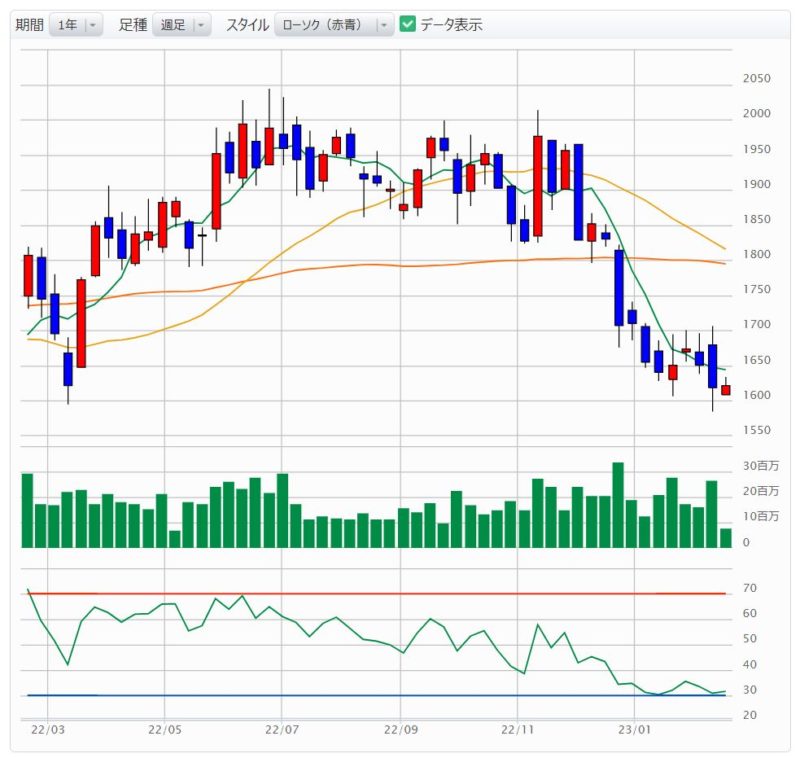Open the 期間 dropdown showing 1年
This screenshot has height=758, width=800.
pos(76,24)
